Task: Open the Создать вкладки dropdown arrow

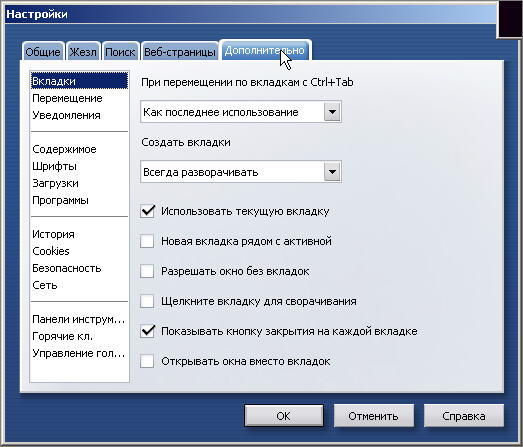Action: 332,172
